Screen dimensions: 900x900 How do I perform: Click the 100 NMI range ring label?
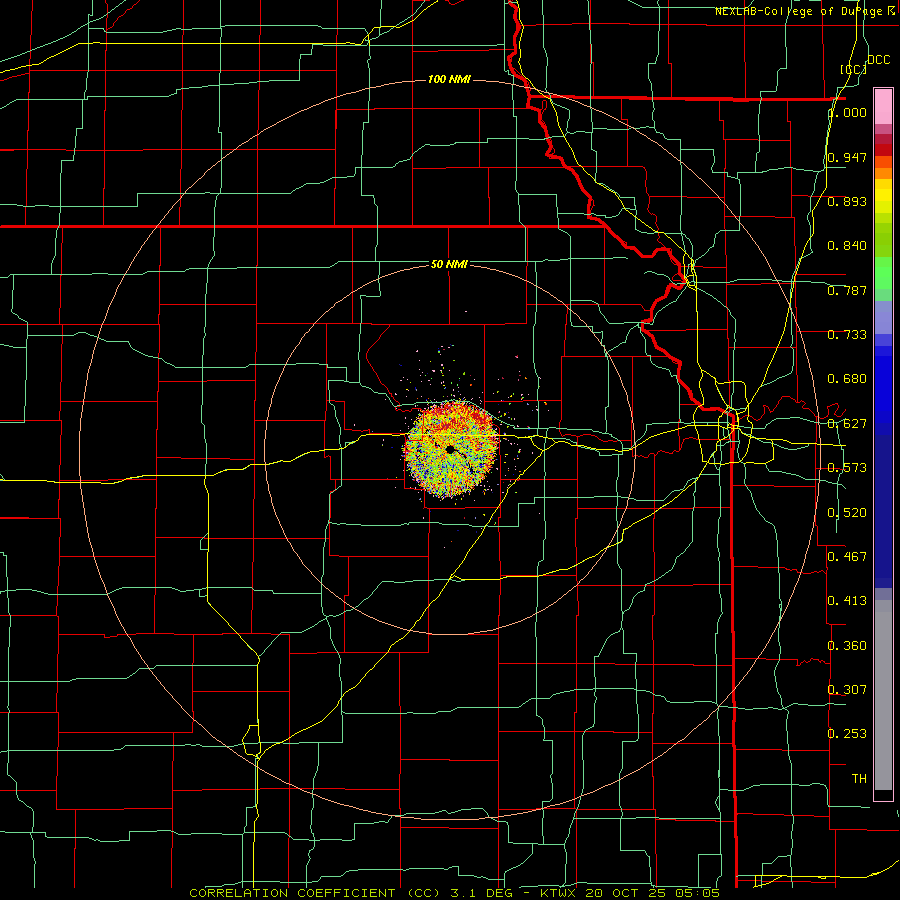(449, 79)
